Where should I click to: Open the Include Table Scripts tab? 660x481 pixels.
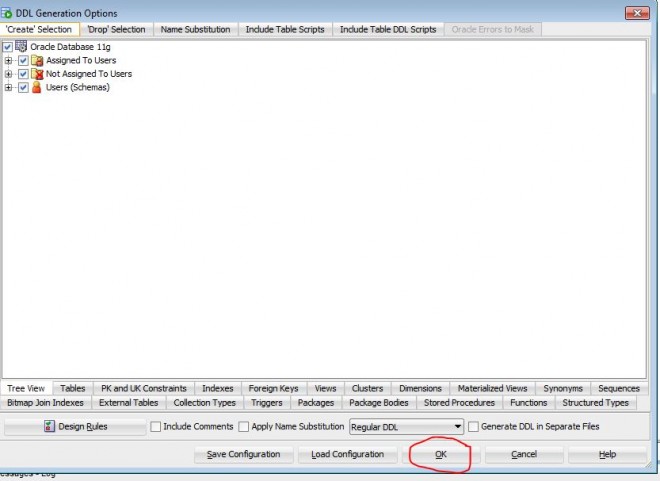[x=285, y=29]
